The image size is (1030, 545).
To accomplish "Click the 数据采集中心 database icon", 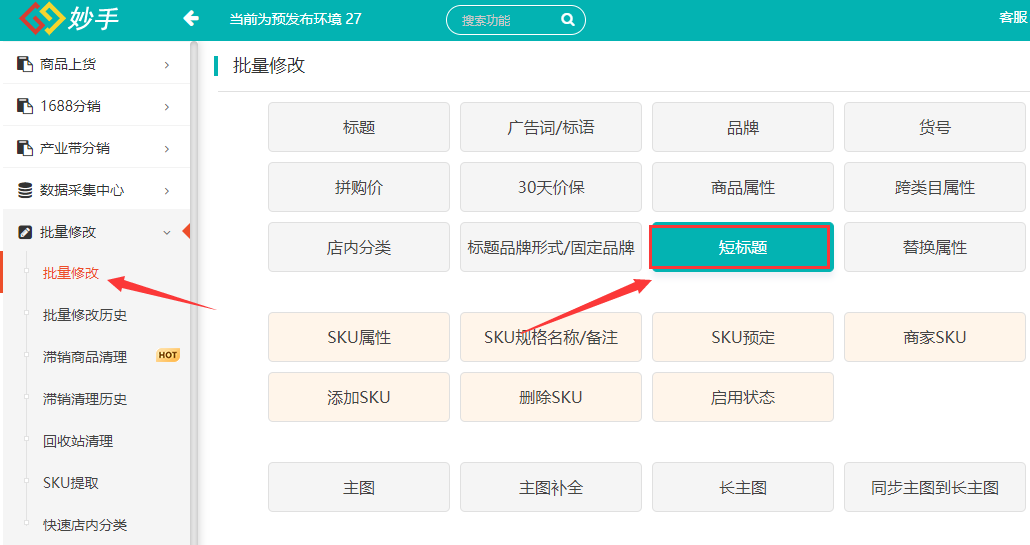I will 25,190.
